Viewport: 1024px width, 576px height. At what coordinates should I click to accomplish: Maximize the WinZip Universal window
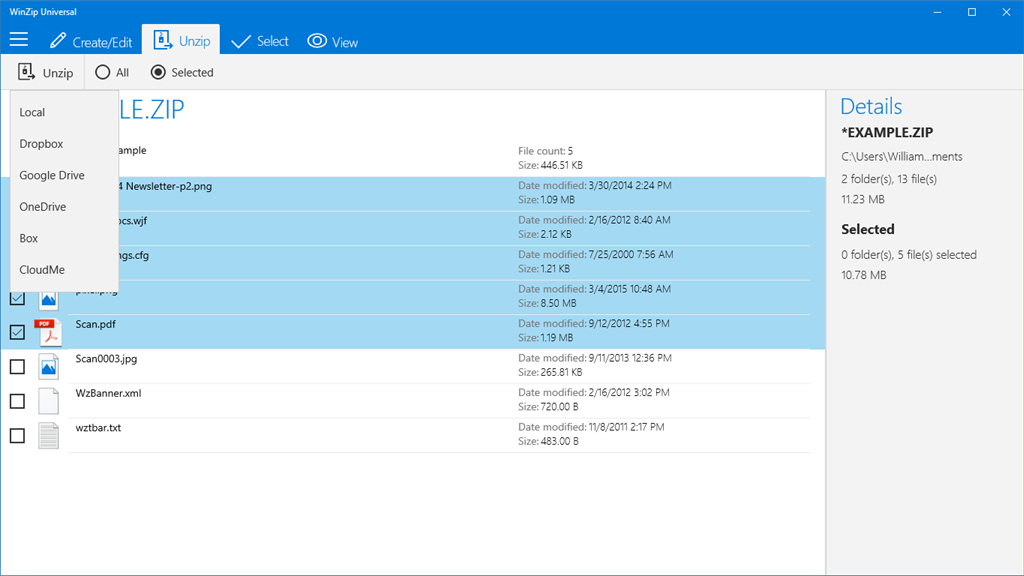click(x=972, y=12)
